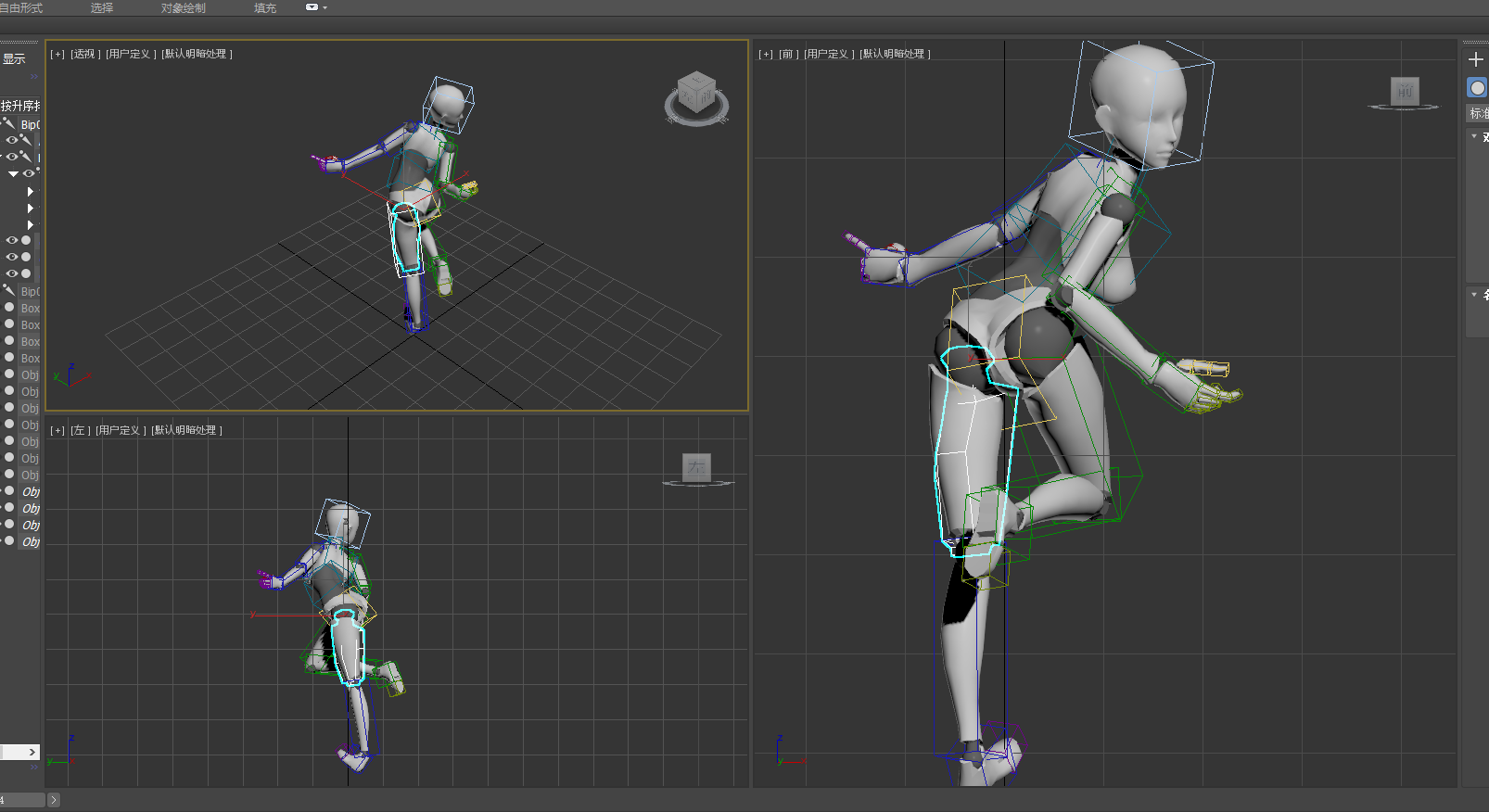Click the 前 ViewCube face

pos(1405,91)
